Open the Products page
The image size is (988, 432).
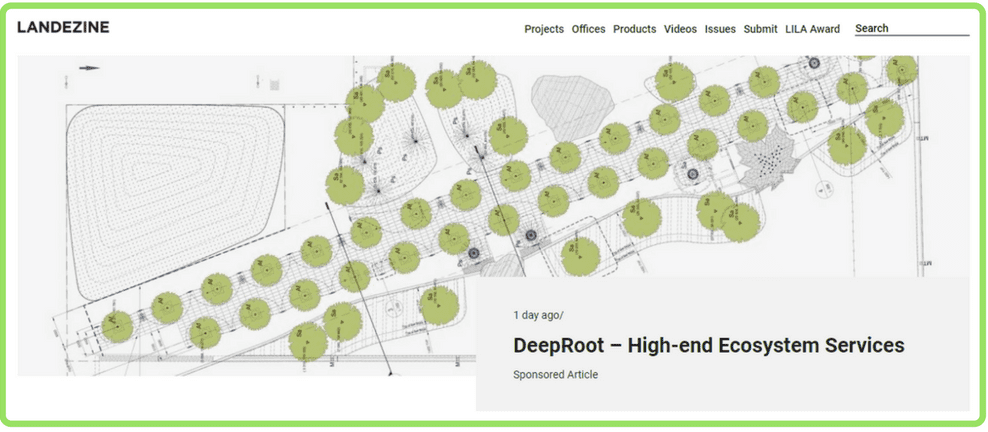634,29
